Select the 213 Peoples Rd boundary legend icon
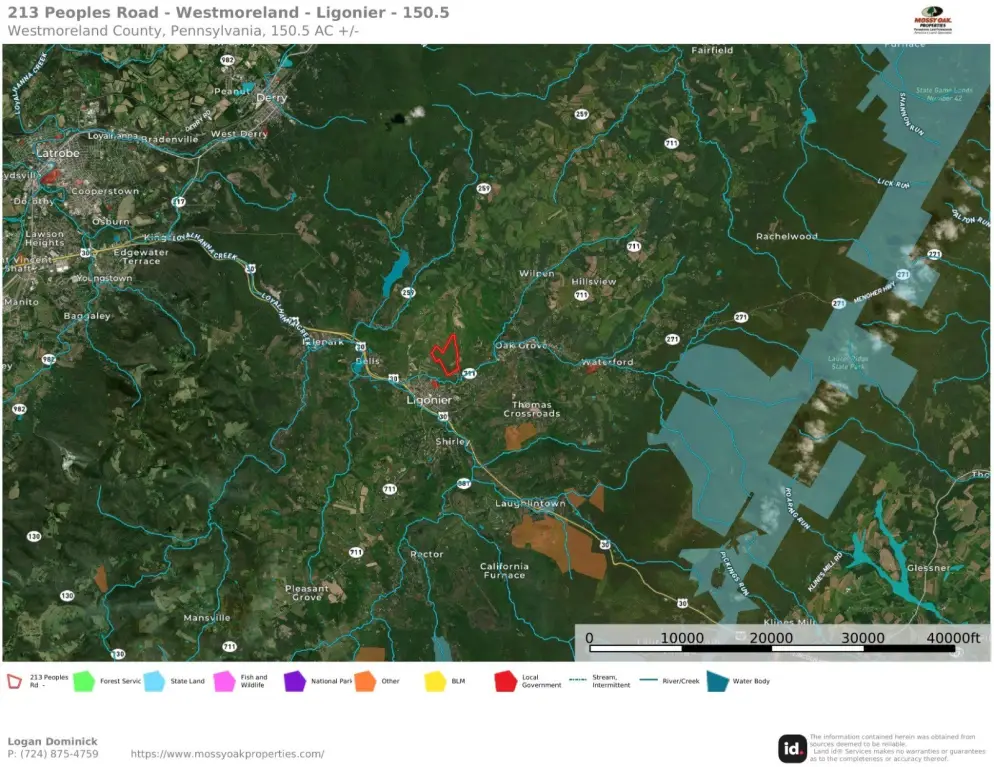This screenshot has width=994, height=767. [15, 681]
